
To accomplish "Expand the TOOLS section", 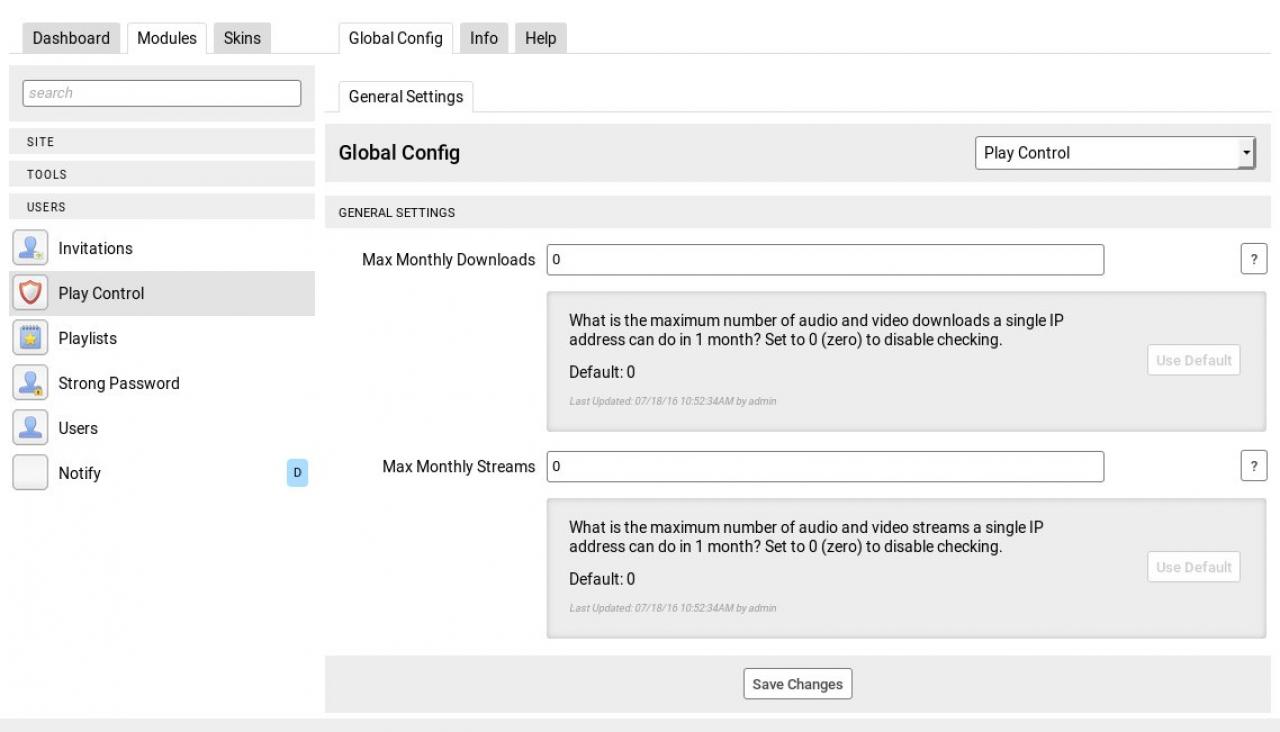I will 160,174.
